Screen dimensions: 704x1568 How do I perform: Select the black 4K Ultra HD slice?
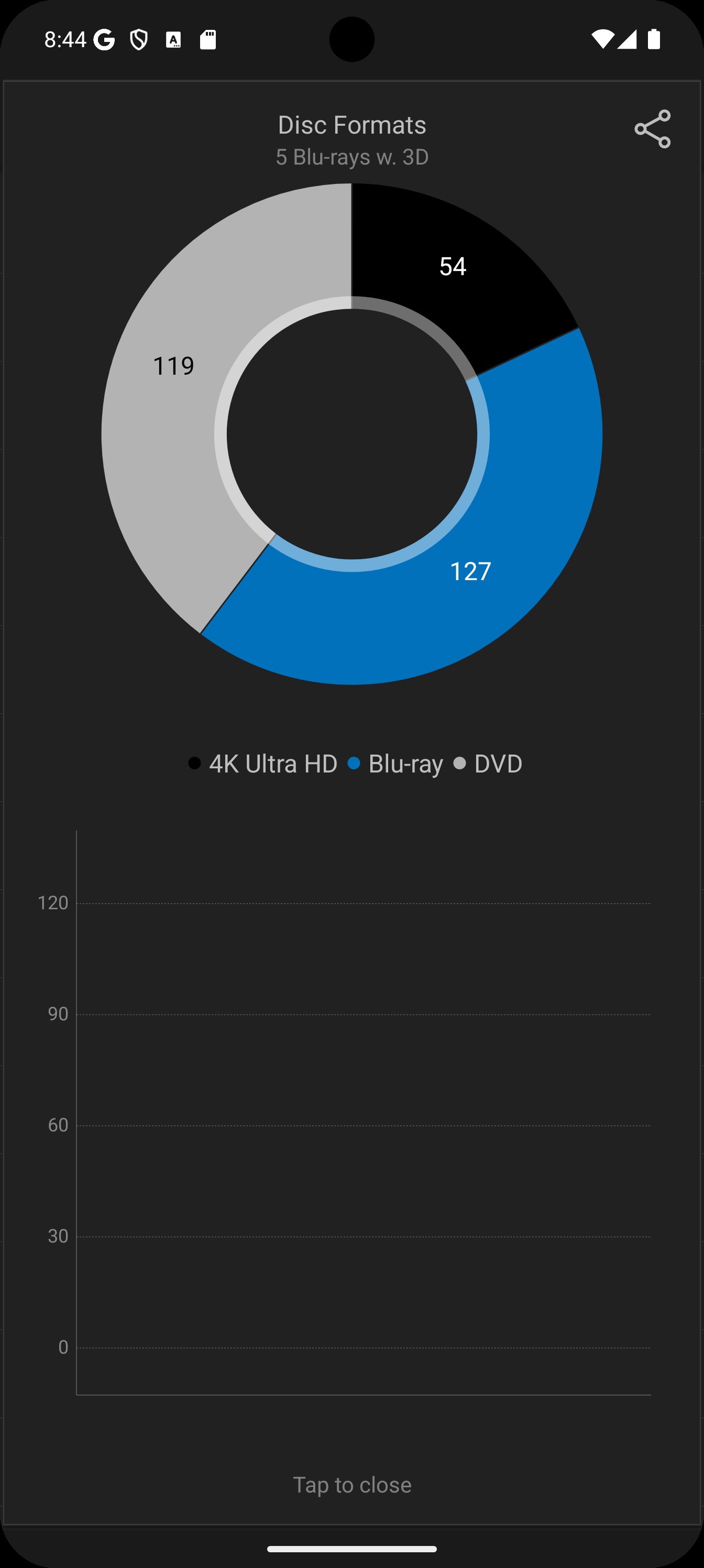453,266
